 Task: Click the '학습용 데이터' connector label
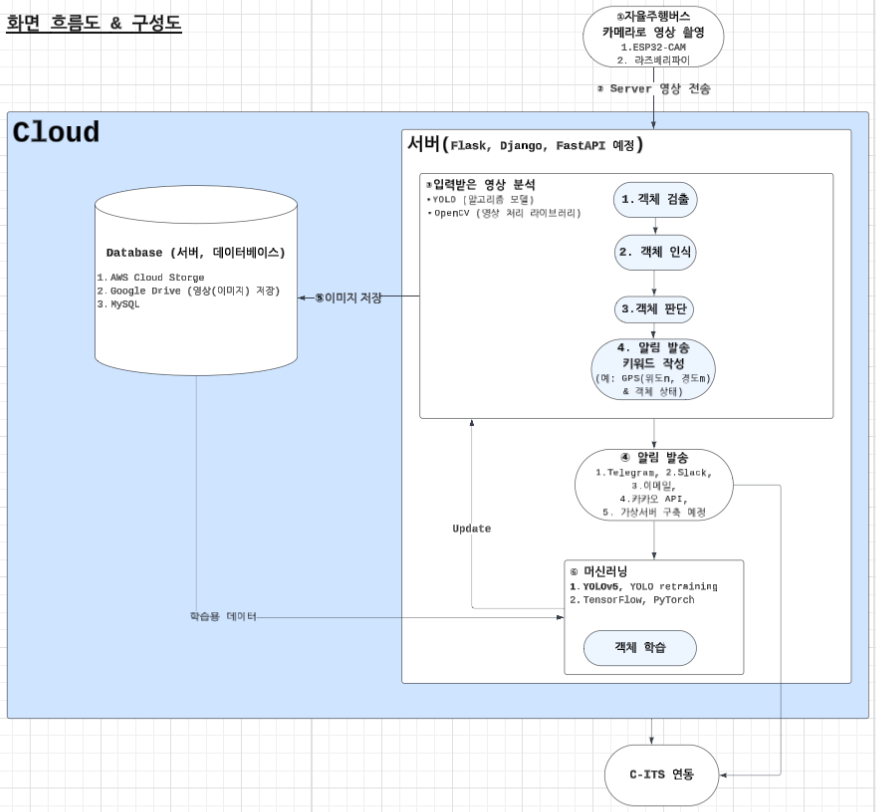tap(223, 616)
